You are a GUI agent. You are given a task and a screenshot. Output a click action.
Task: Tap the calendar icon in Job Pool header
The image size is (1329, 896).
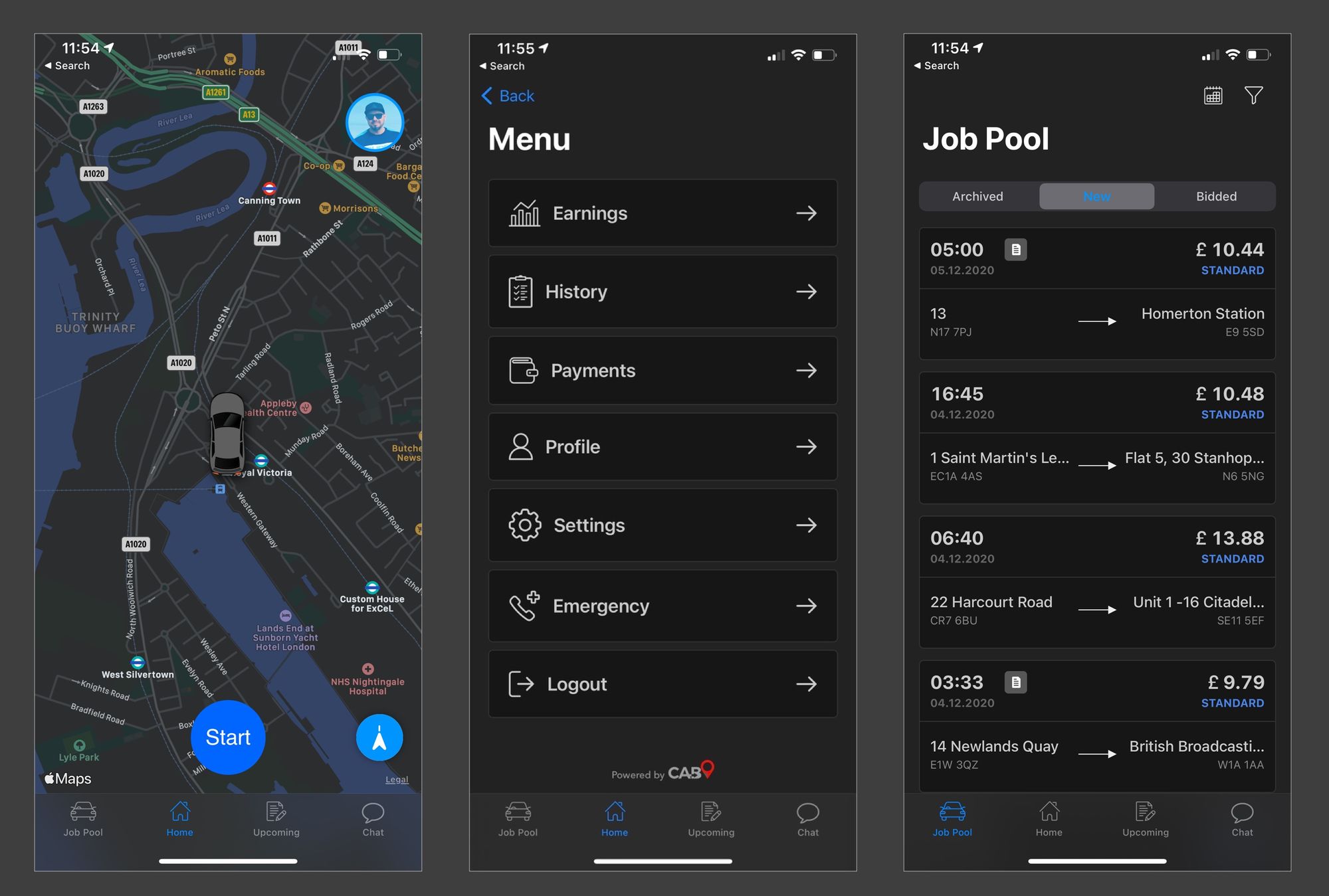coord(1213,96)
